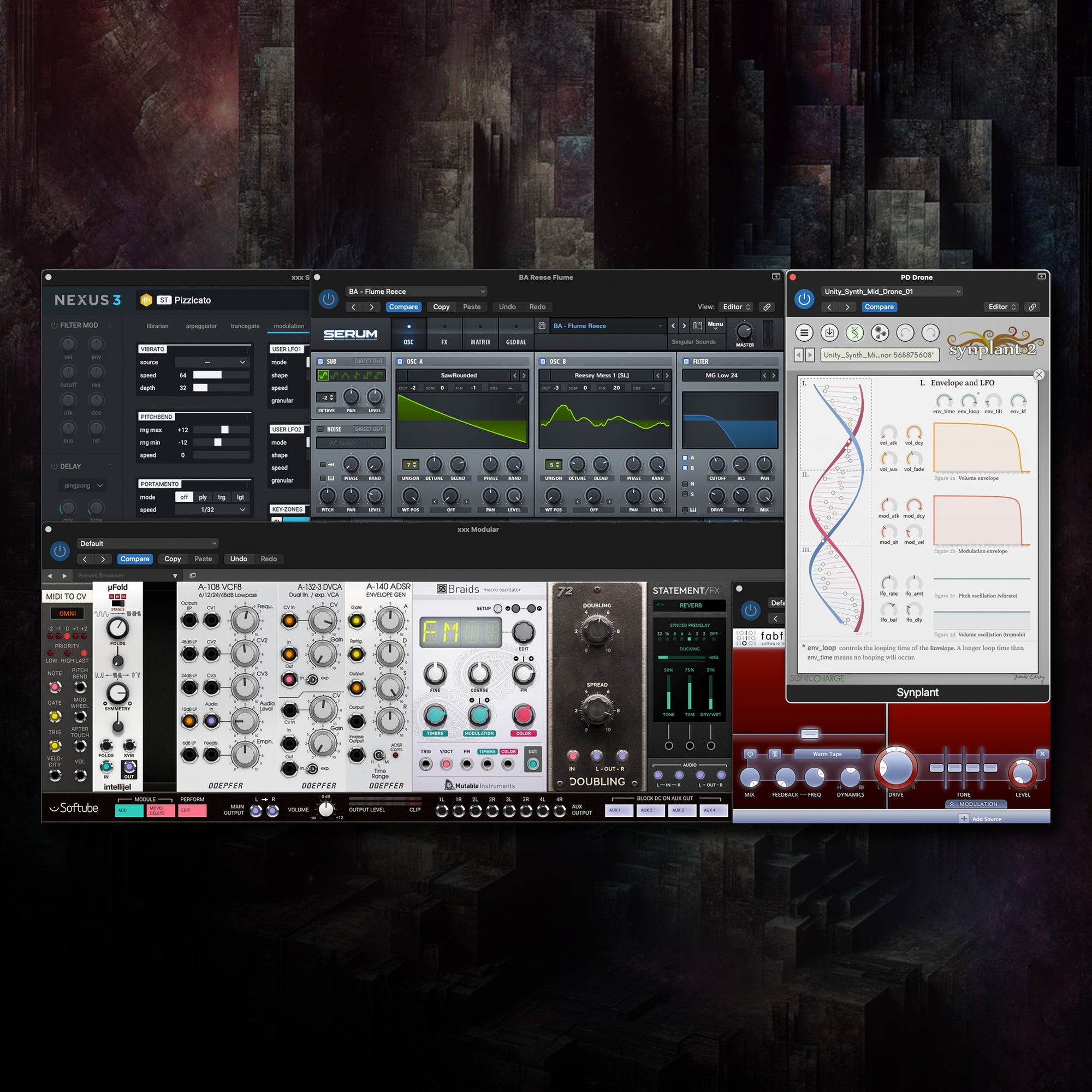Click Synplant save patch download icon
This screenshot has width=1092, height=1092.
click(829, 333)
